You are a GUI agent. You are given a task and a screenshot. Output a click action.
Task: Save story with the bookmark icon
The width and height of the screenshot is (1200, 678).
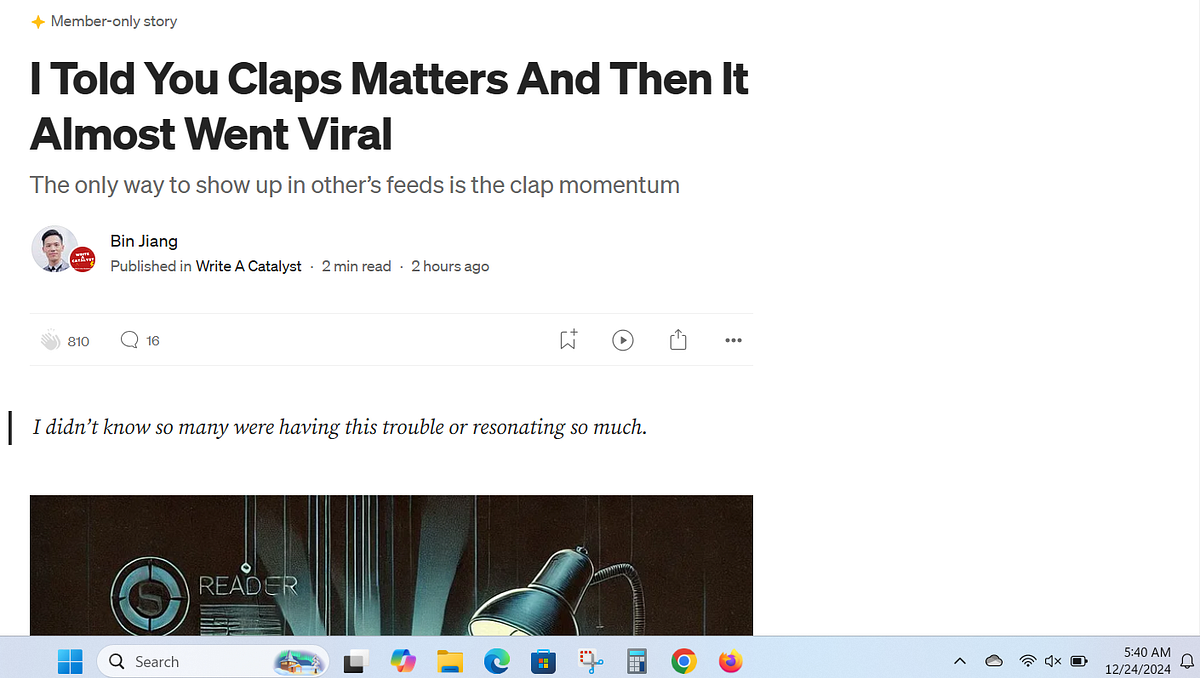coord(568,340)
